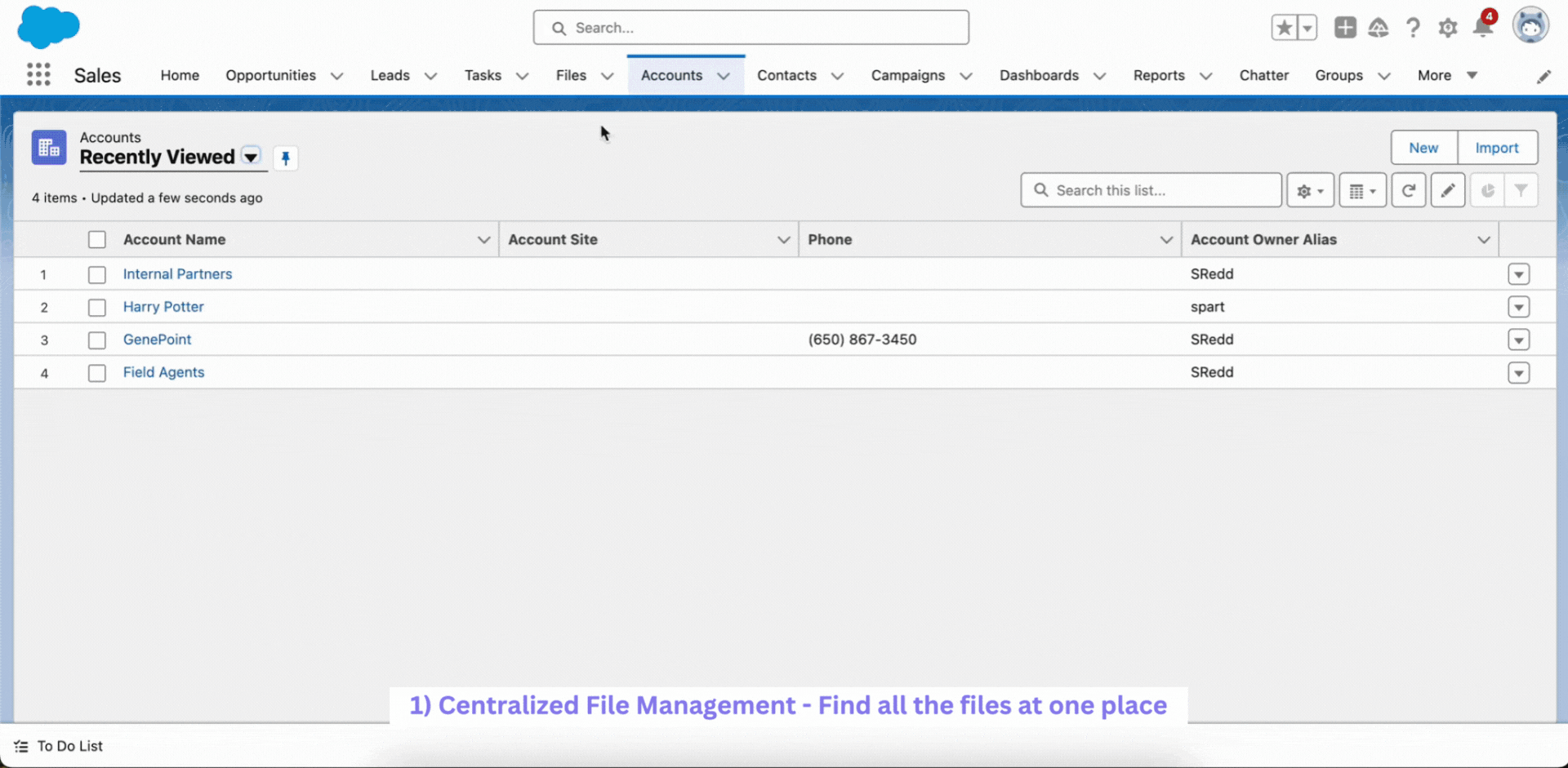Image resolution: width=1568 pixels, height=768 pixels.
Task: Open the Trailhead guidance icon
Action: pos(1379,28)
